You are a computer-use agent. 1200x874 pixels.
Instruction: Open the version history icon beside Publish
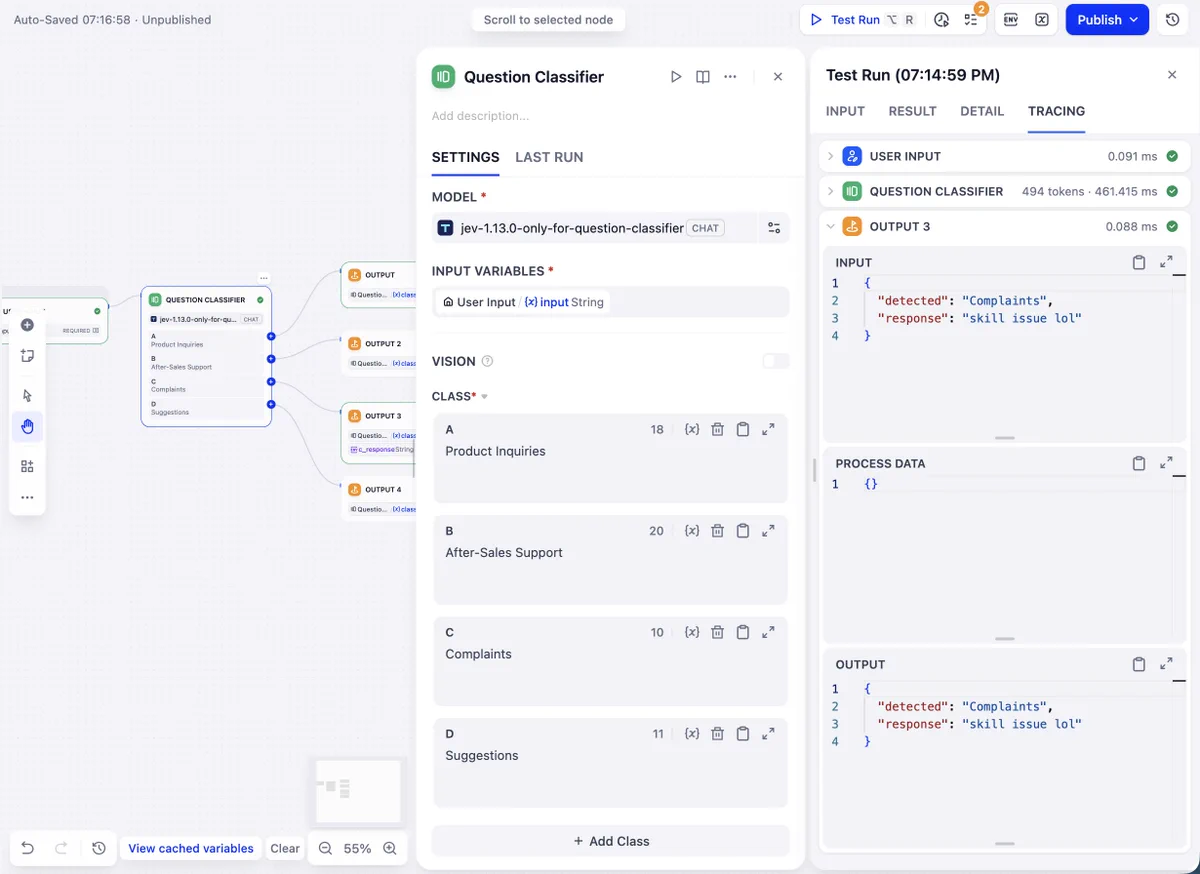pyautogui.click(x=1173, y=20)
